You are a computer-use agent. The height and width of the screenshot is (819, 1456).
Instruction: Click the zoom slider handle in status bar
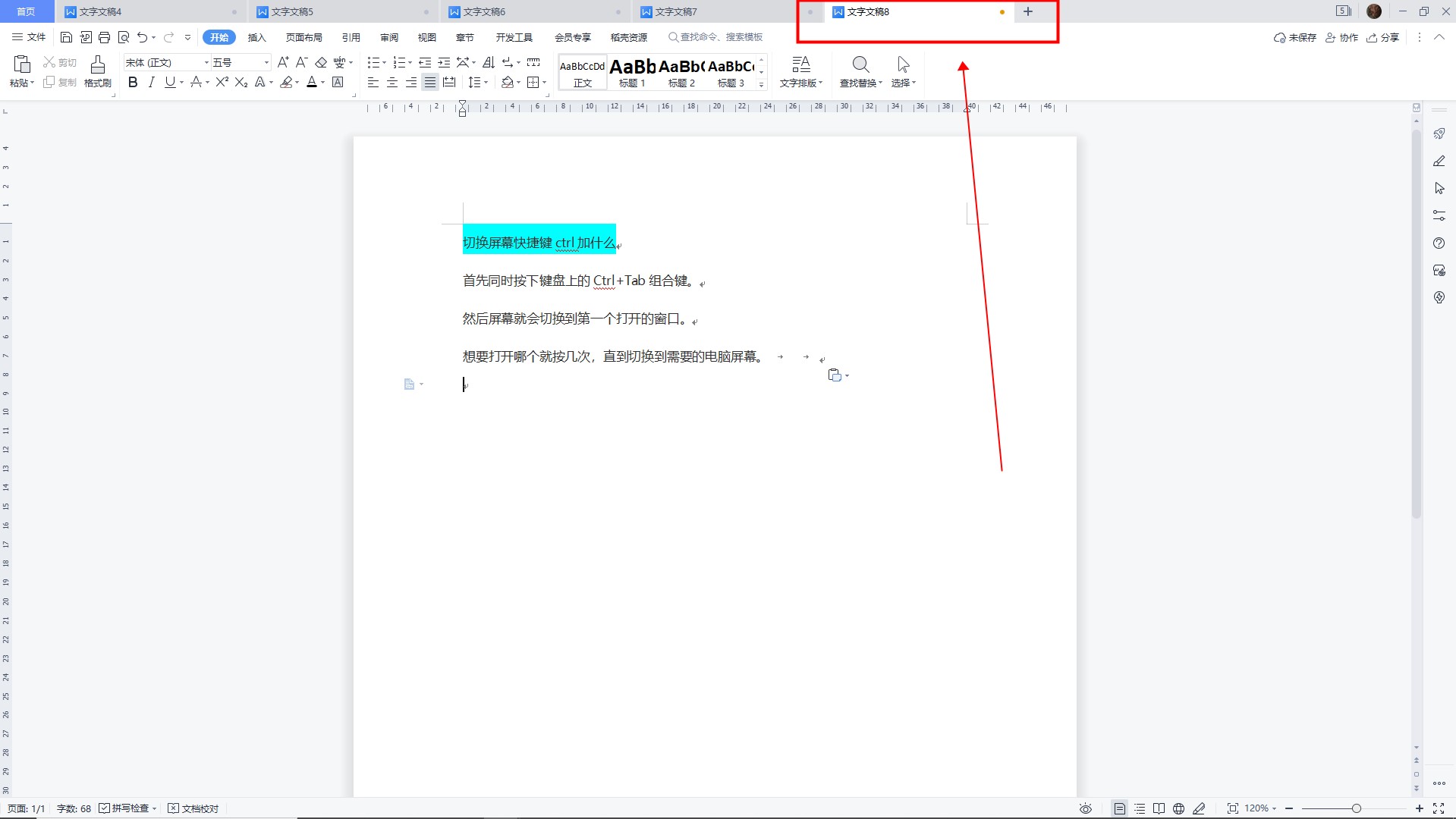pyautogui.click(x=1356, y=808)
